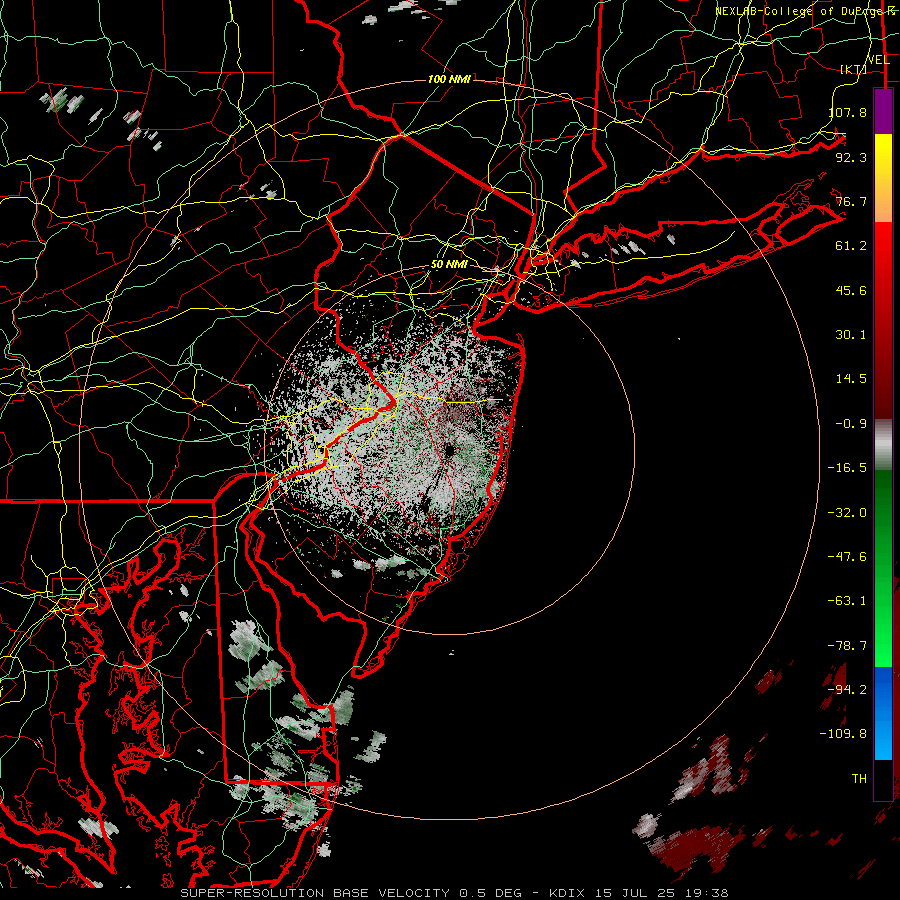900x900 pixels.
Task: Click the -0.9 velocity scale value
Action: point(851,424)
